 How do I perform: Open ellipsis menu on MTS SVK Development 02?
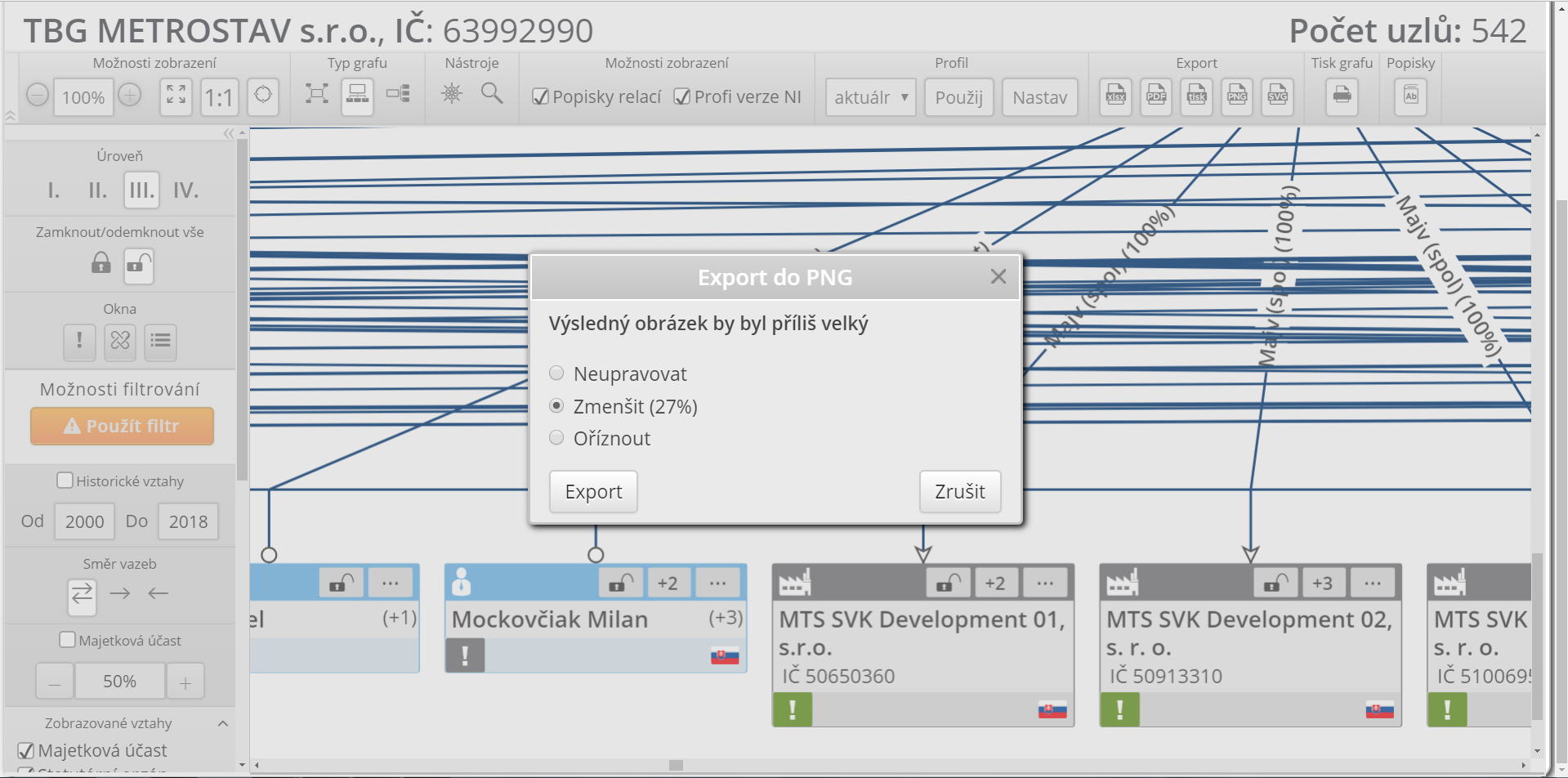[x=1373, y=583]
